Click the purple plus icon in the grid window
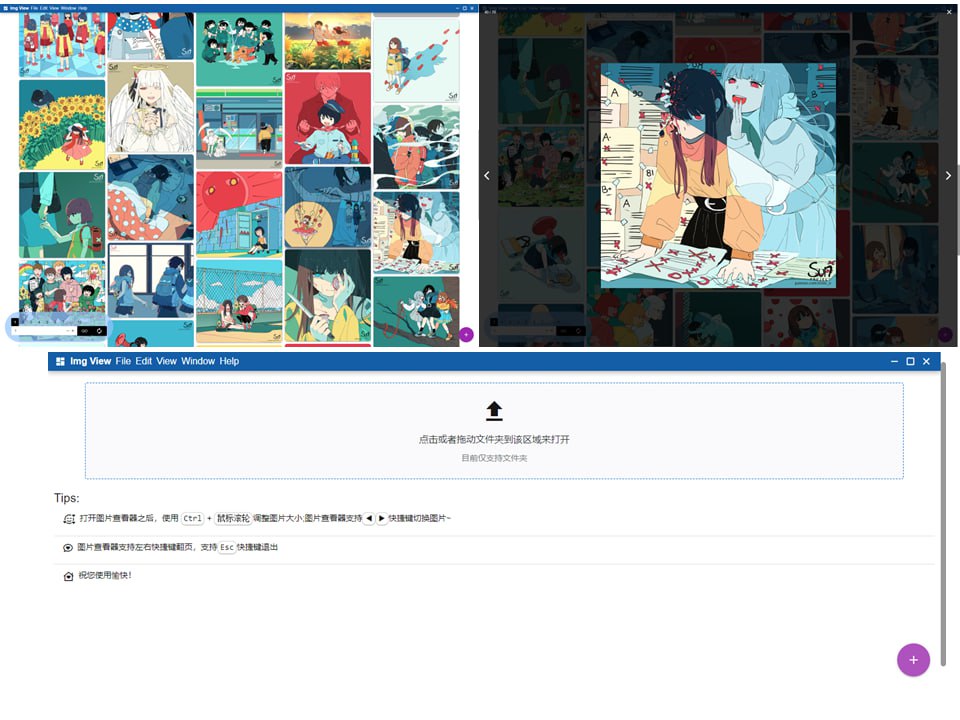The image size is (960, 720). pyautogui.click(x=465, y=335)
